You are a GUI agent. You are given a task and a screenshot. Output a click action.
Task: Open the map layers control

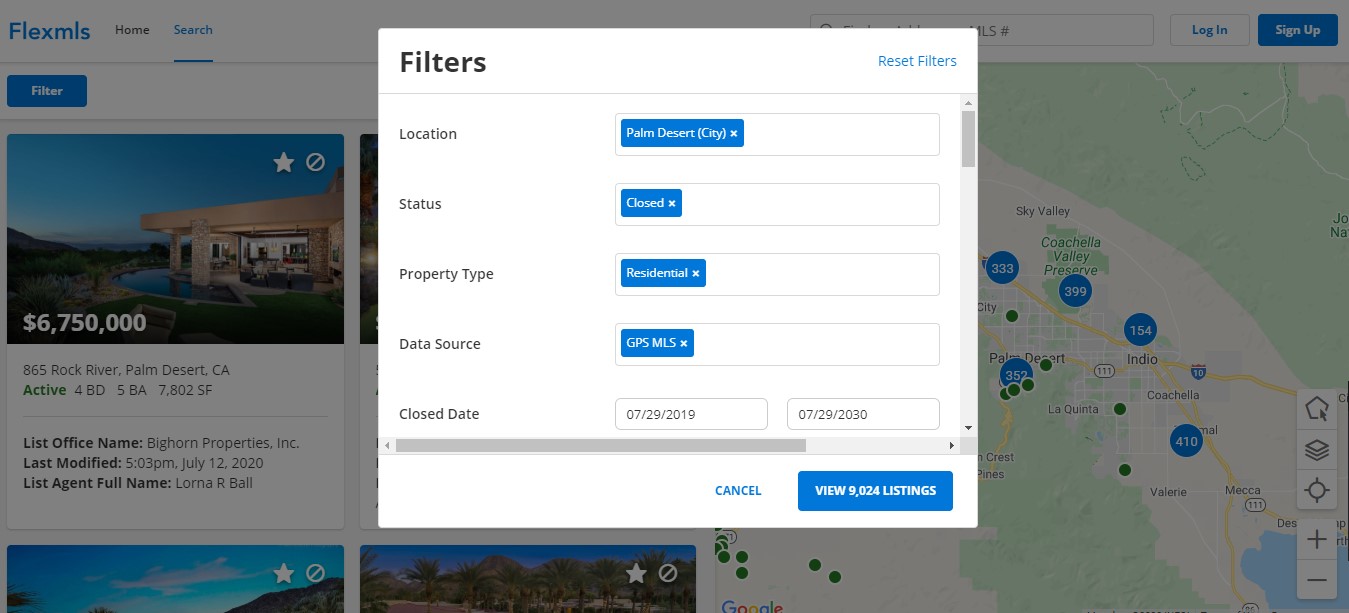point(1317,451)
